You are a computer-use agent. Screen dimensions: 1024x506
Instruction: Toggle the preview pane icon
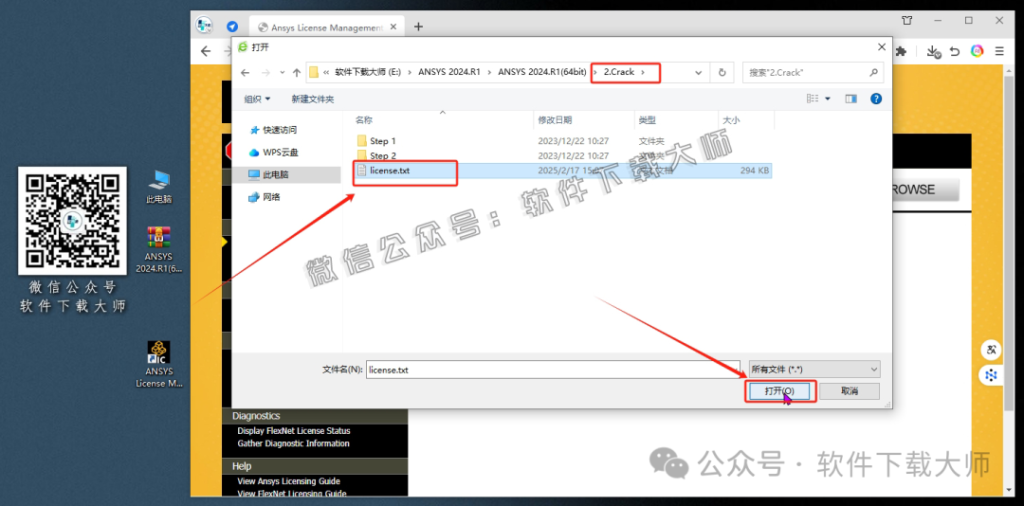(x=851, y=99)
